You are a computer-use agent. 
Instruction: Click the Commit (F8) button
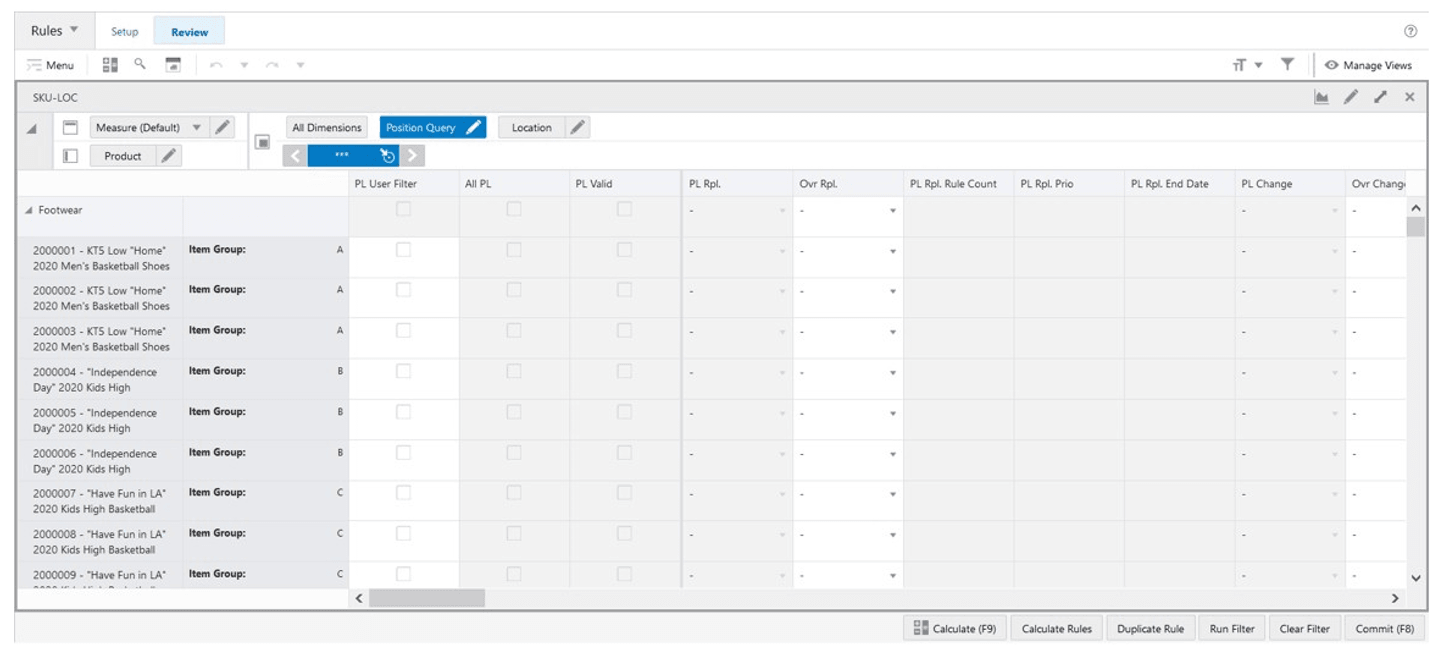(1385, 629)
